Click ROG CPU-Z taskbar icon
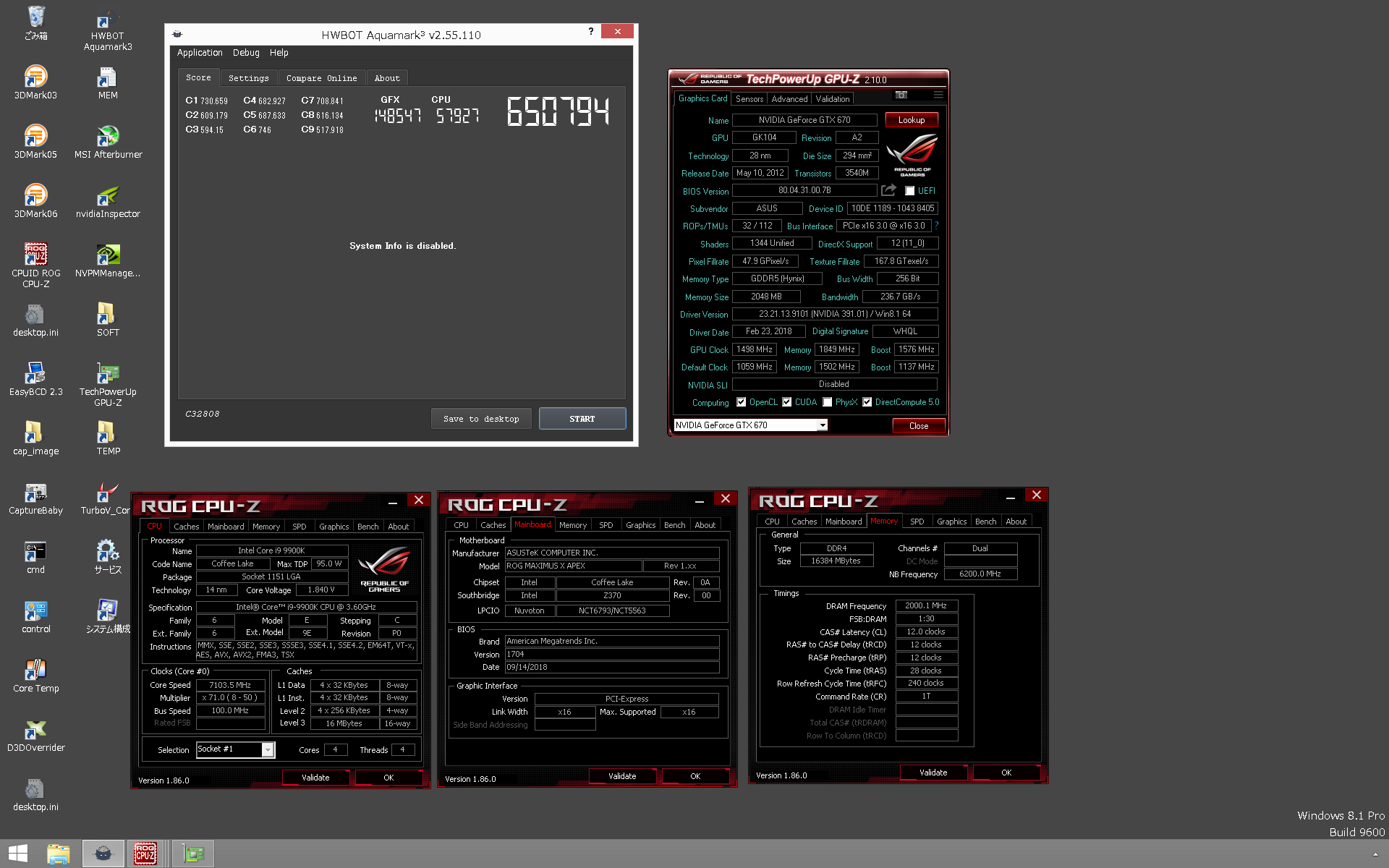 click(145, 854)
